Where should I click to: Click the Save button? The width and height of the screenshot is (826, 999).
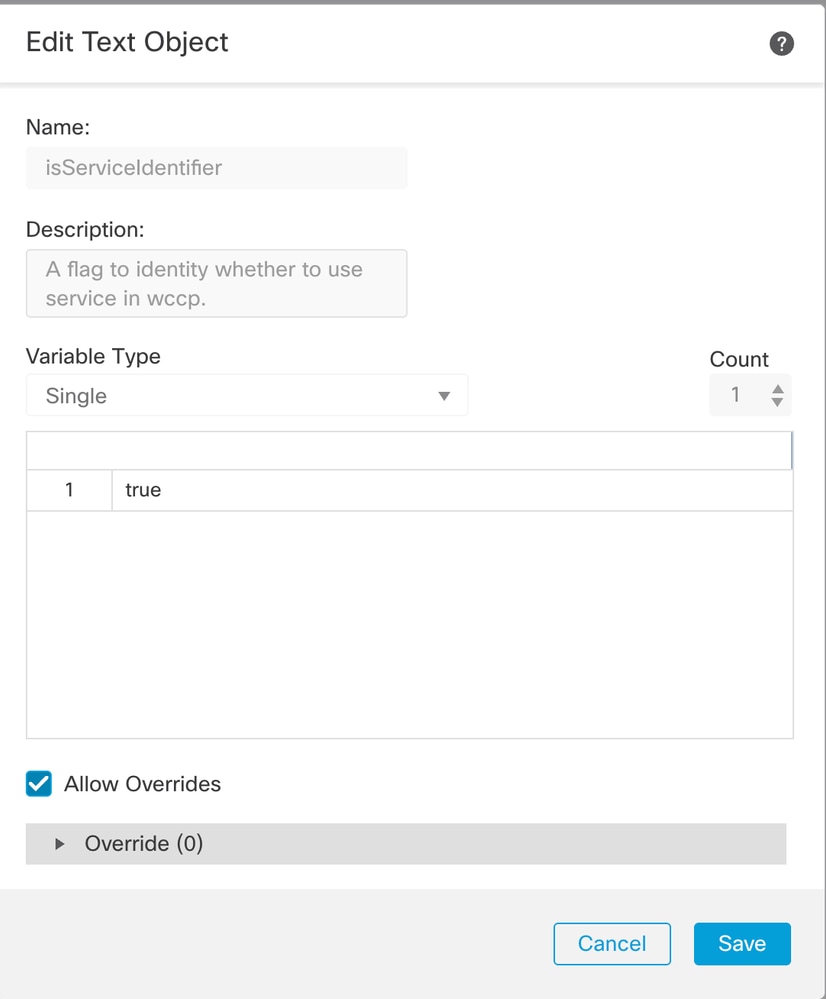coord(742,944)
